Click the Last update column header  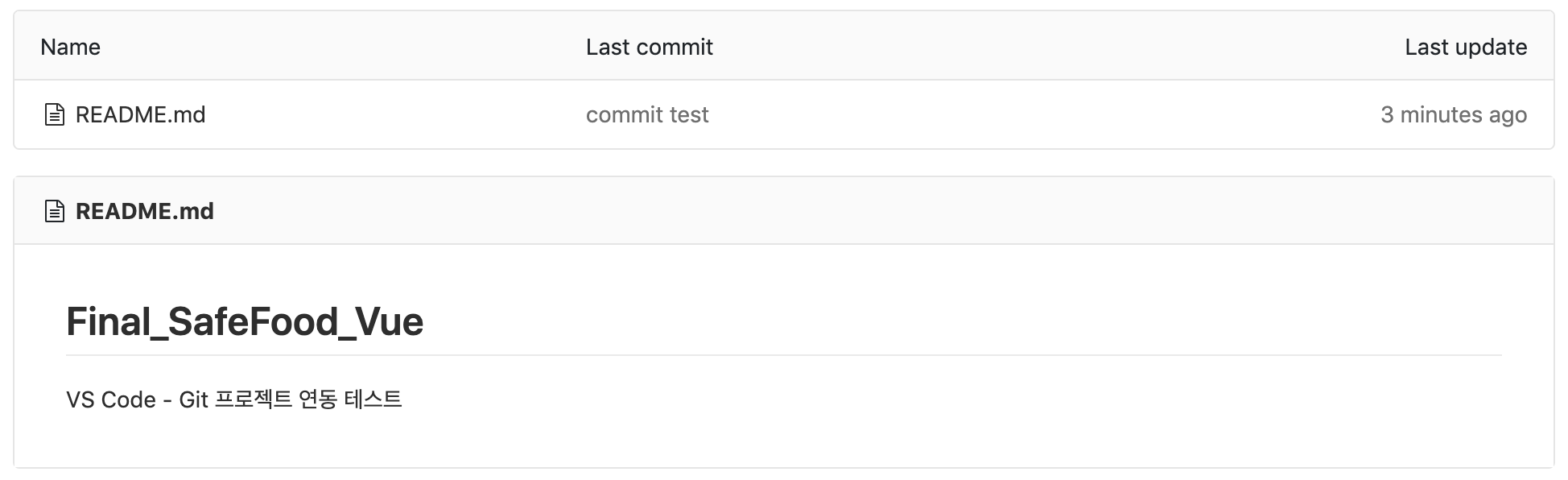[1465, 47]
